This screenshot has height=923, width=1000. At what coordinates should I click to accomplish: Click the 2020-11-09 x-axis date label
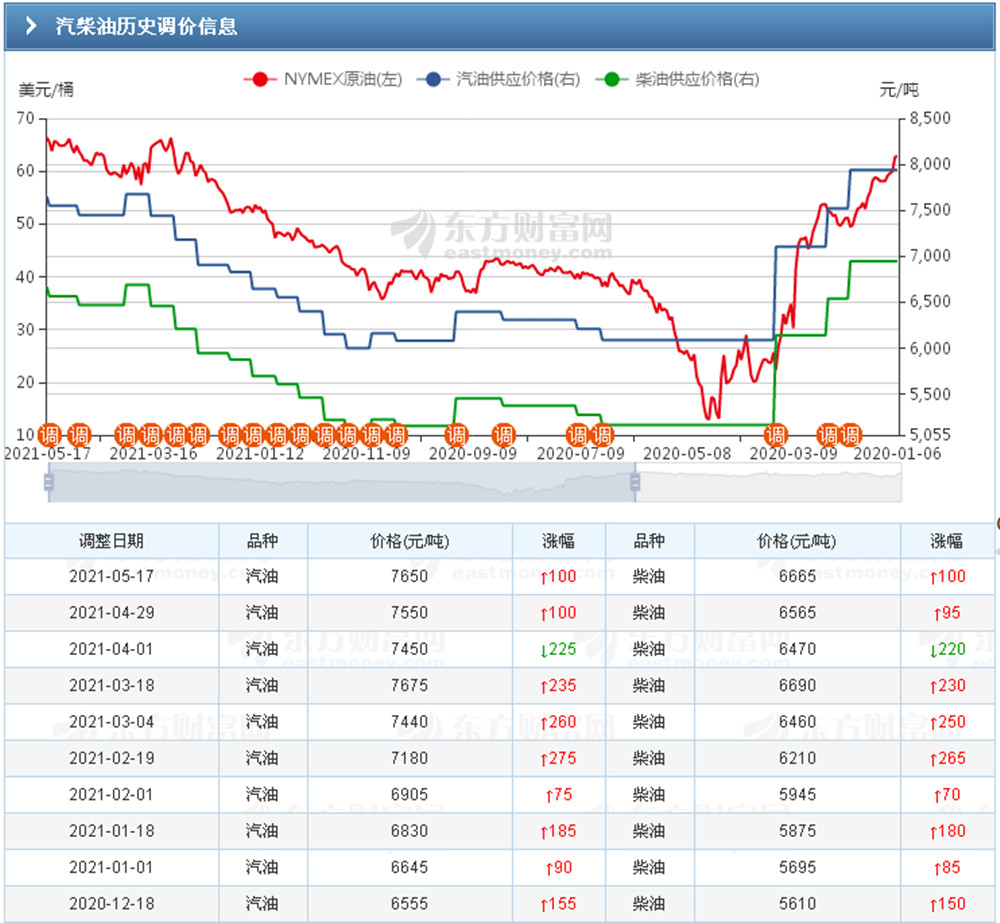pos(366,454)
